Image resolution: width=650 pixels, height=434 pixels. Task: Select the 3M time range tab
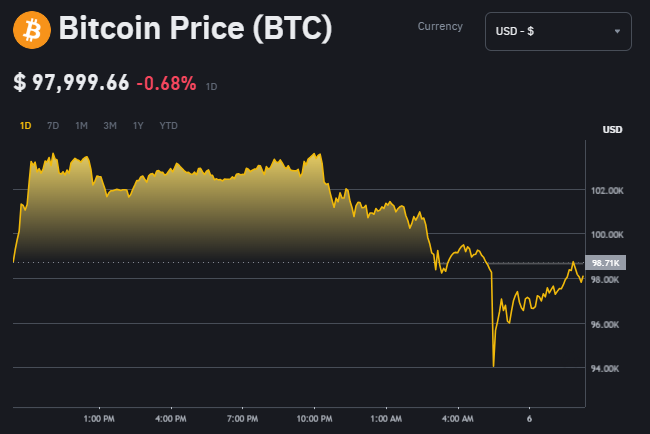(110, 126)
